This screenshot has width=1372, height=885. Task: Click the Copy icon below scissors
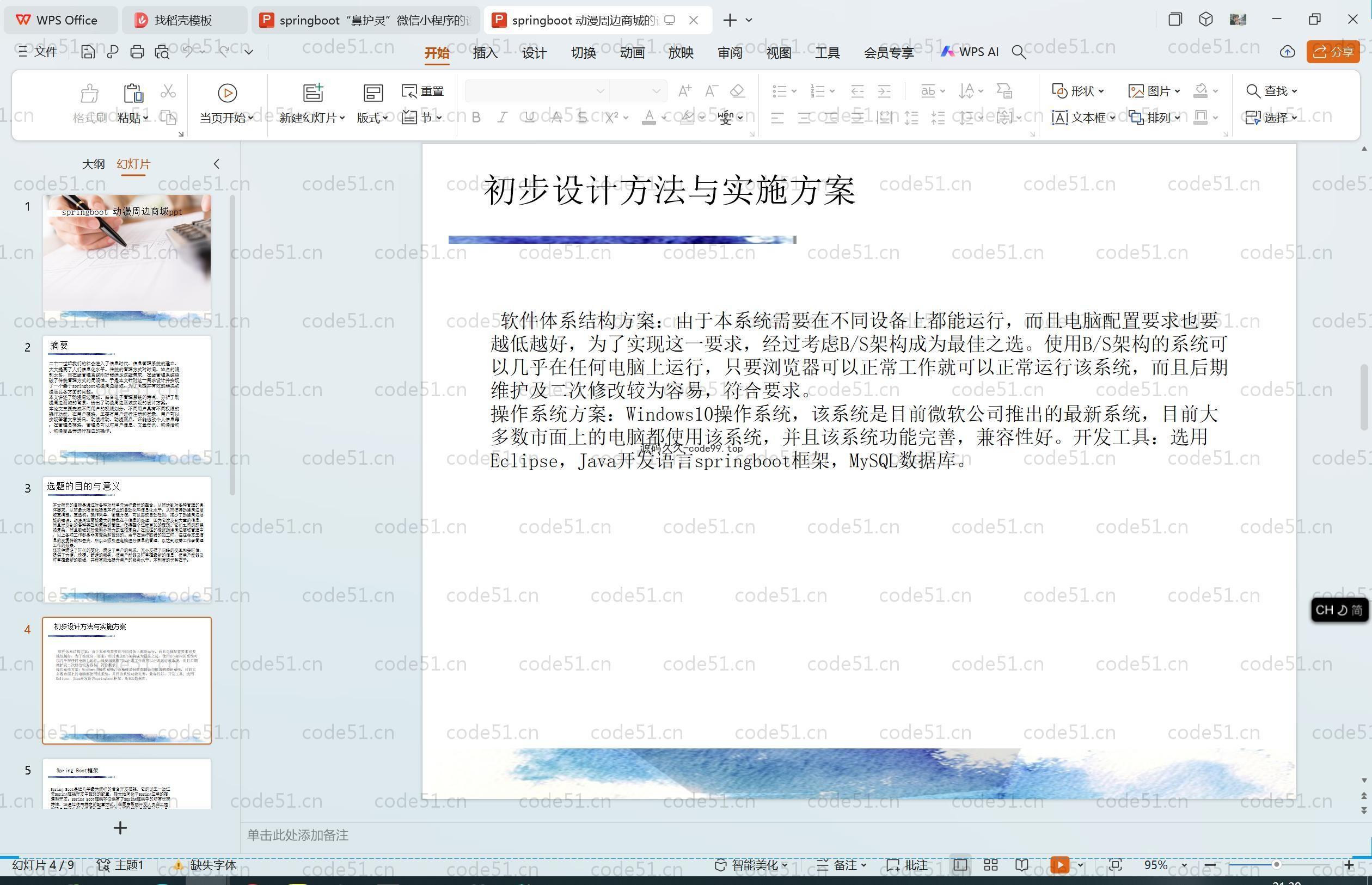pyautogui.click(x=168, y=118)
